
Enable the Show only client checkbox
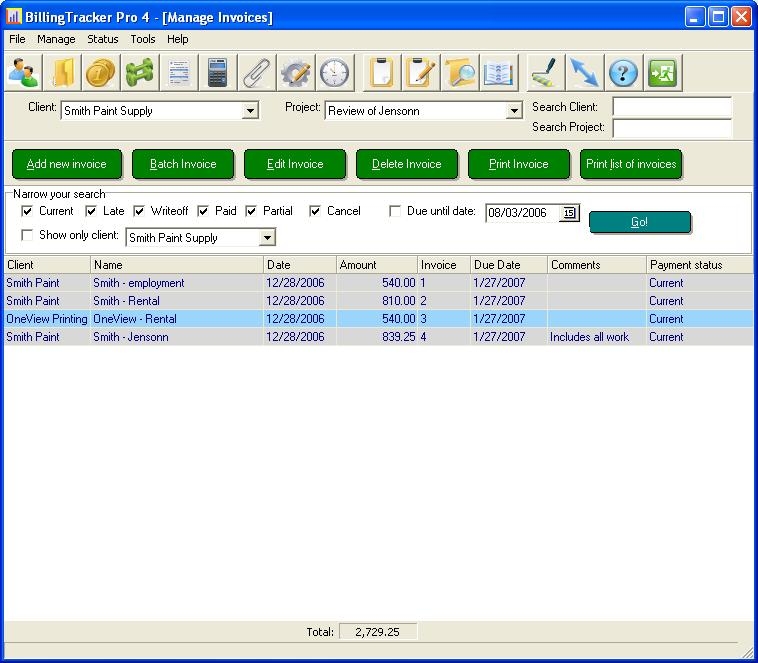point(28,235)
